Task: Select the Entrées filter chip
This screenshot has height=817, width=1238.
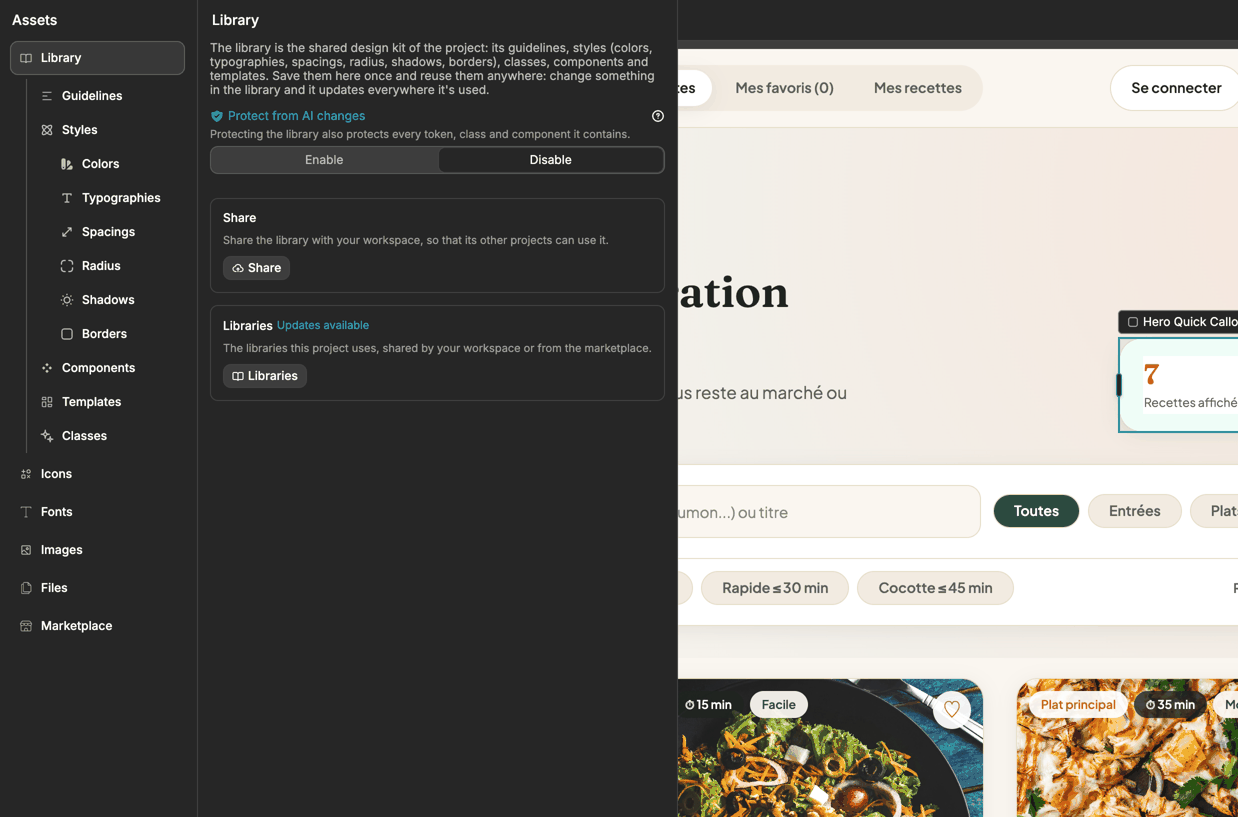Action: click(x=1135, y=511)
